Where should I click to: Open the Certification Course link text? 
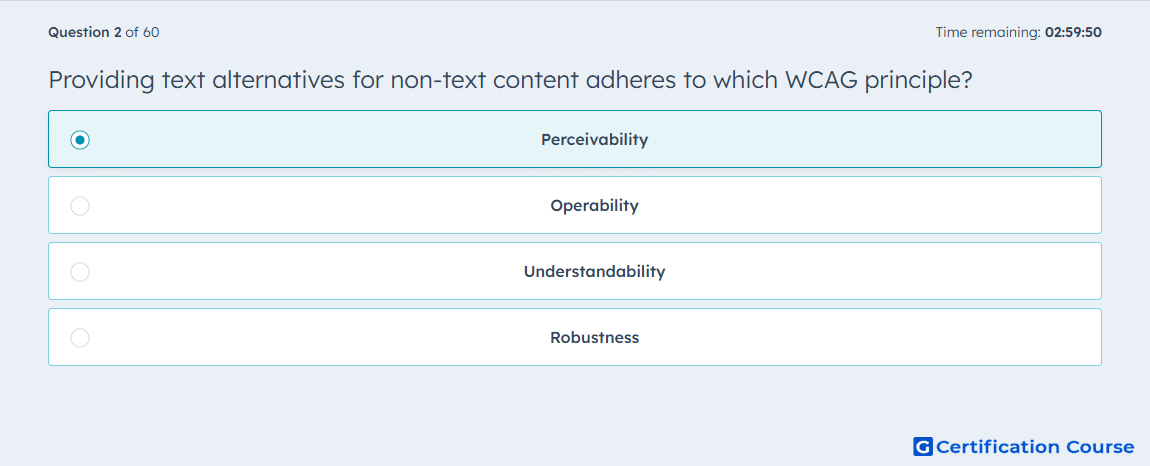click(1035, 447)
